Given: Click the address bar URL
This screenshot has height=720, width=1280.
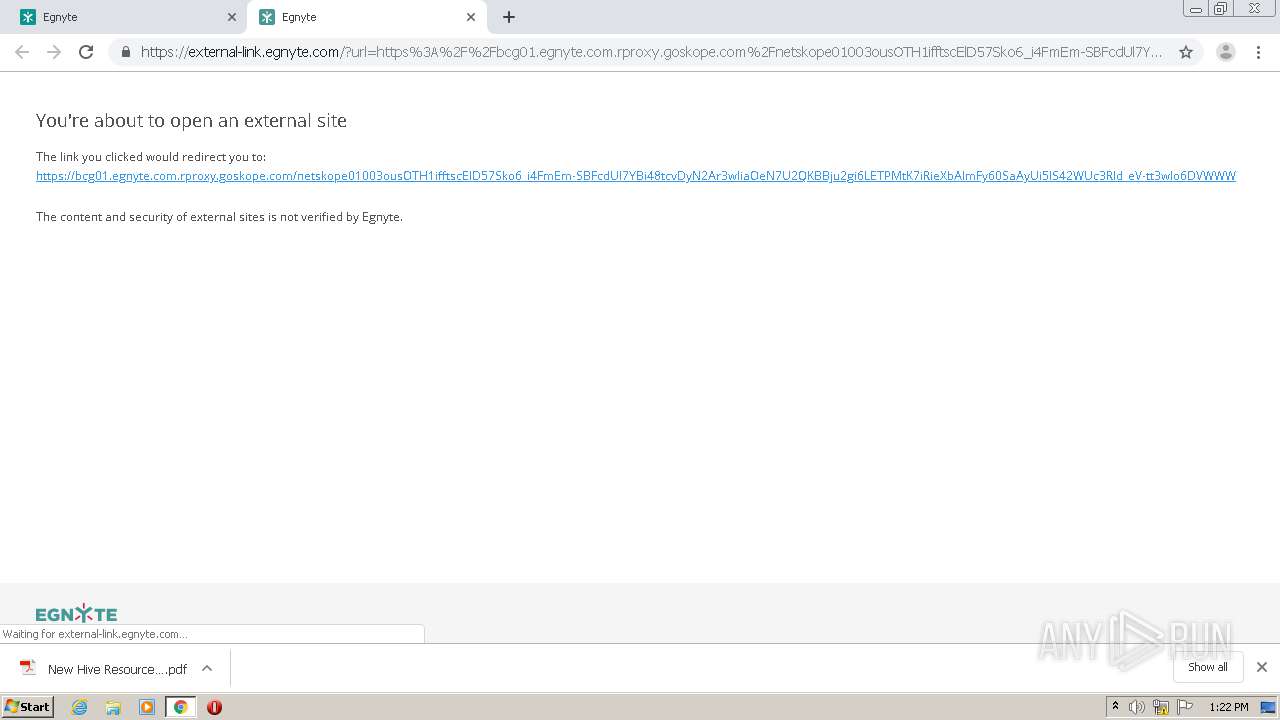Looking at the screenshot, I should tap(652, 52).
